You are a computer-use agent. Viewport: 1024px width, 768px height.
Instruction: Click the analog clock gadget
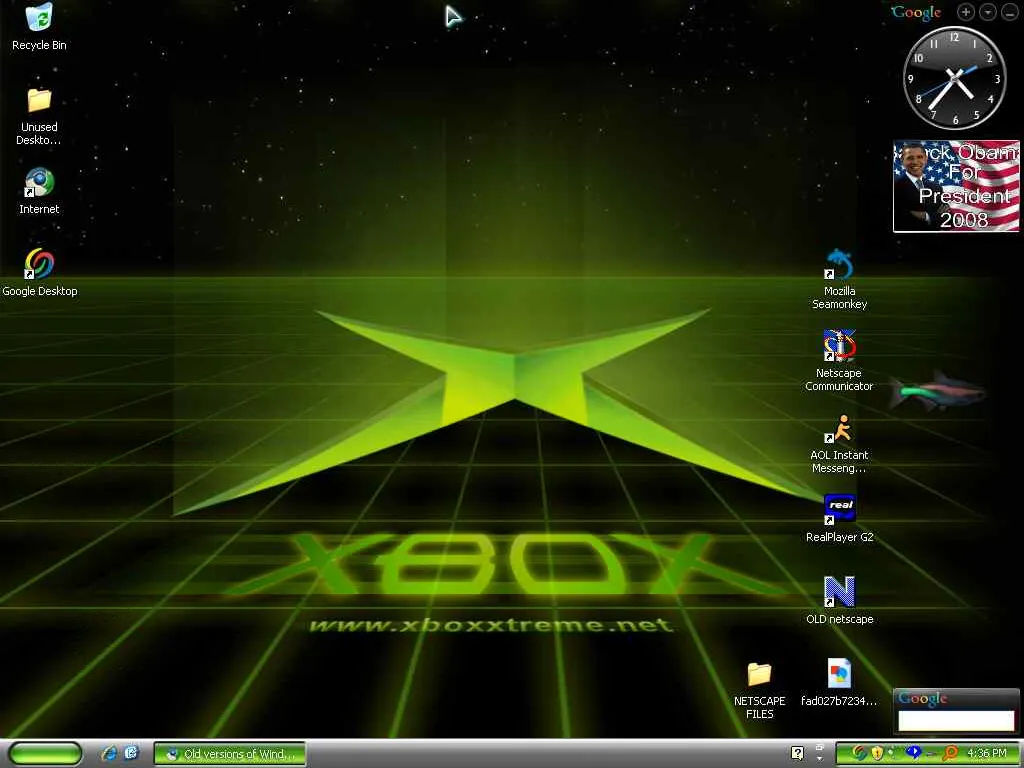(x=954, y=78)
